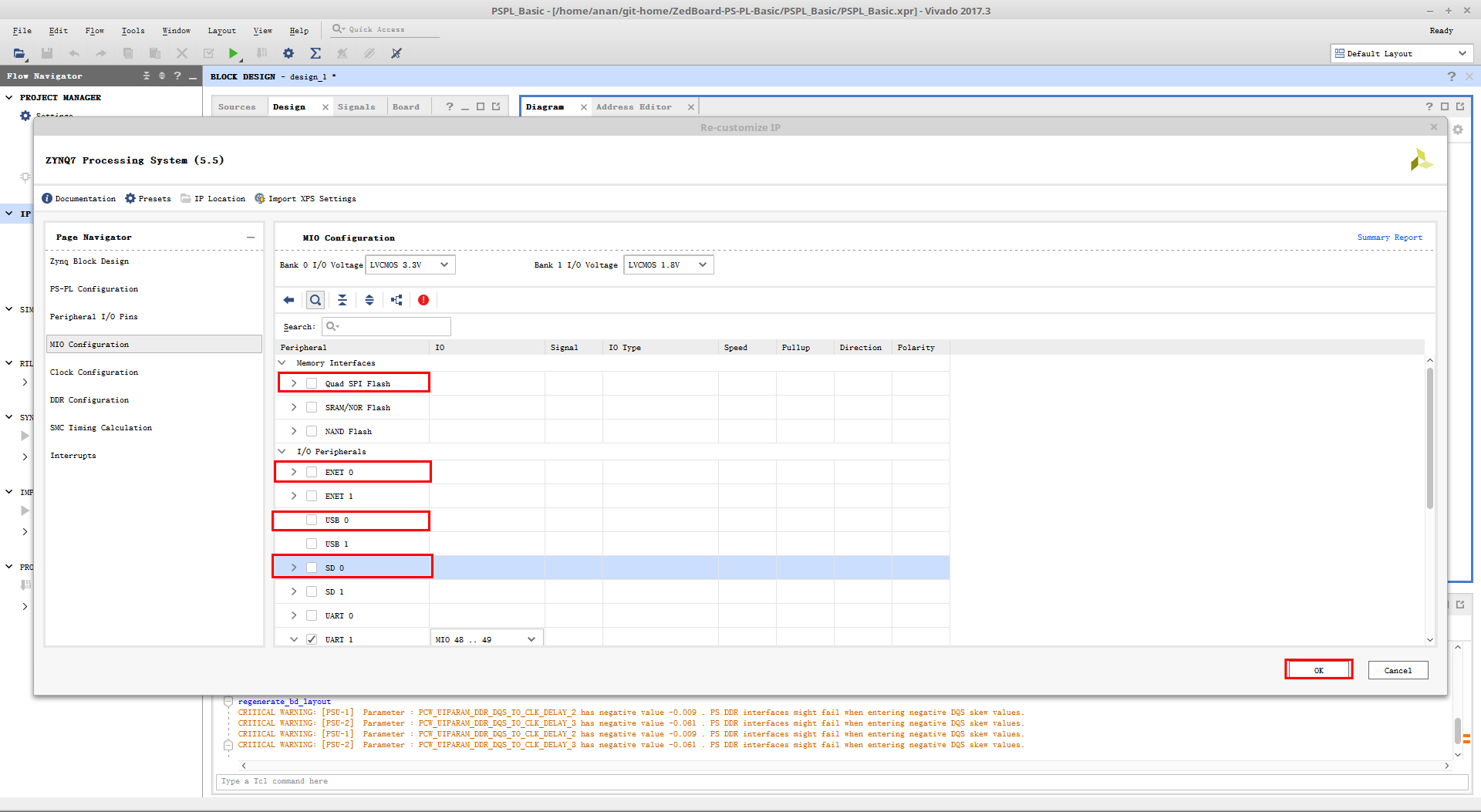Click Block Design help question mark
This screenshot has width=1481, height=812.
(x=1452, y=76)
